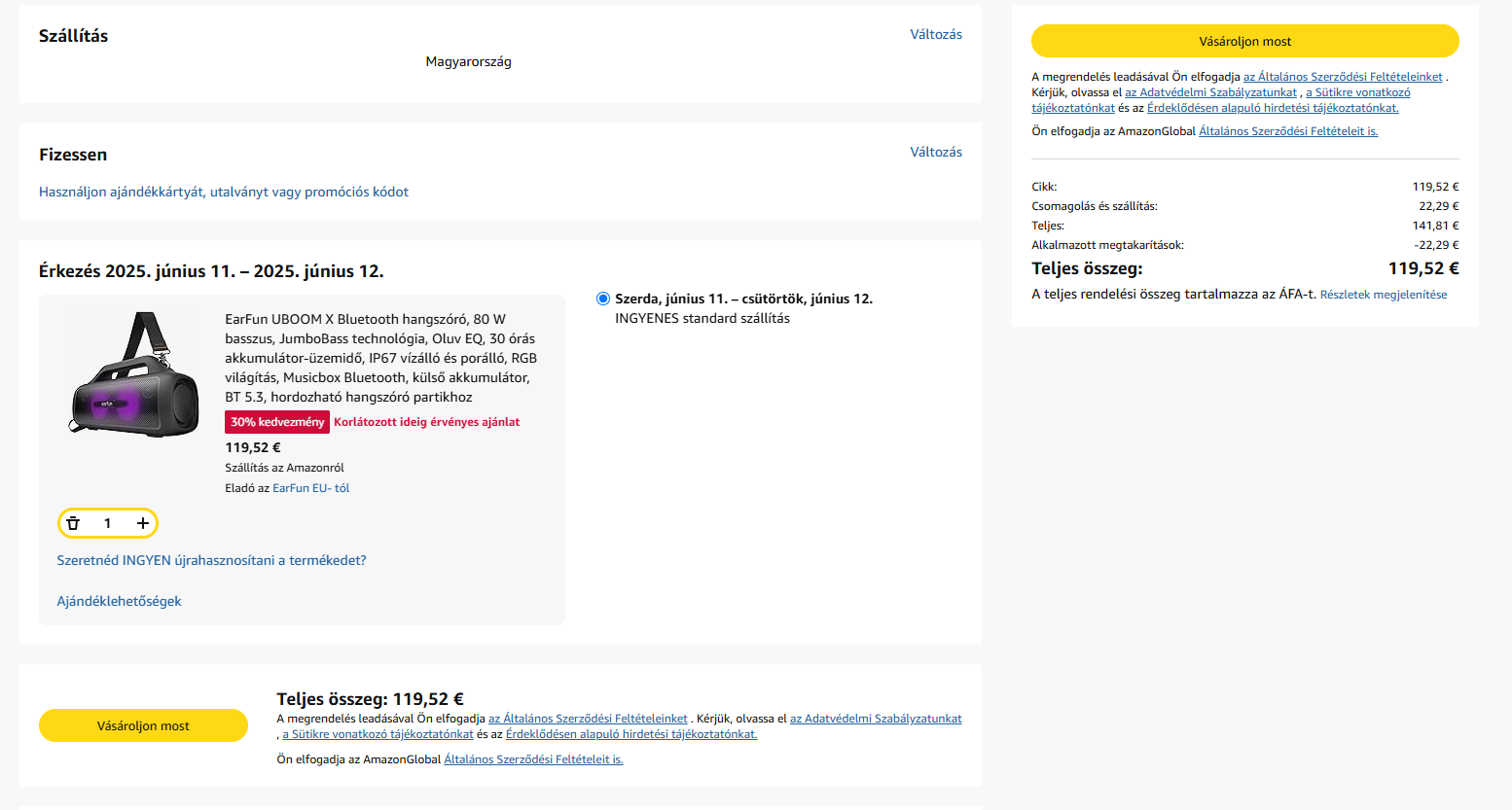Change payment method via Változás link
The image size is (1512, 810).
(936, 152)
